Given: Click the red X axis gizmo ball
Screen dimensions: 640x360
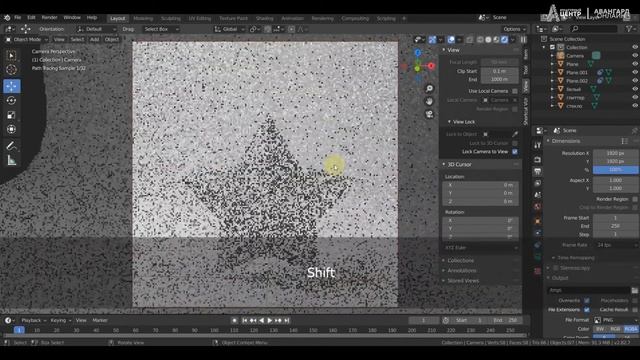Looking at the screenshot, I should point(431,66).
